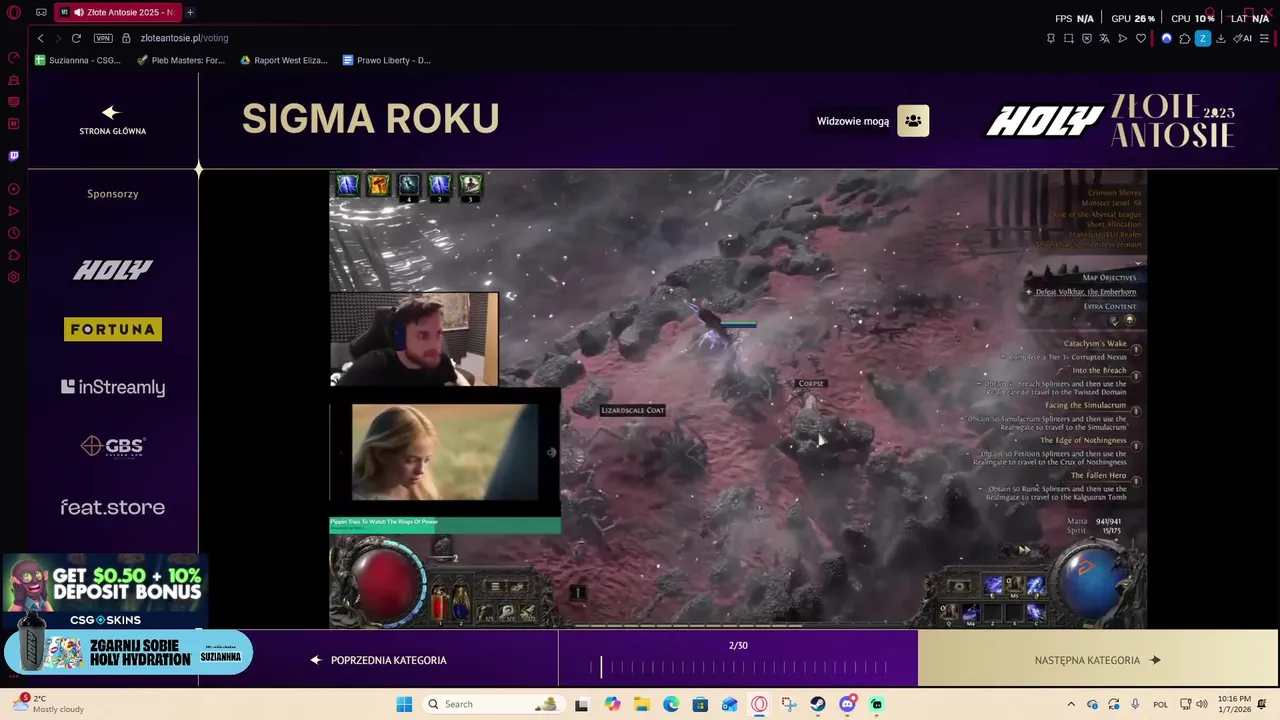Open the HOLY sponsor logo
This screenshot has height=720, width=1280.
[113, 270]
